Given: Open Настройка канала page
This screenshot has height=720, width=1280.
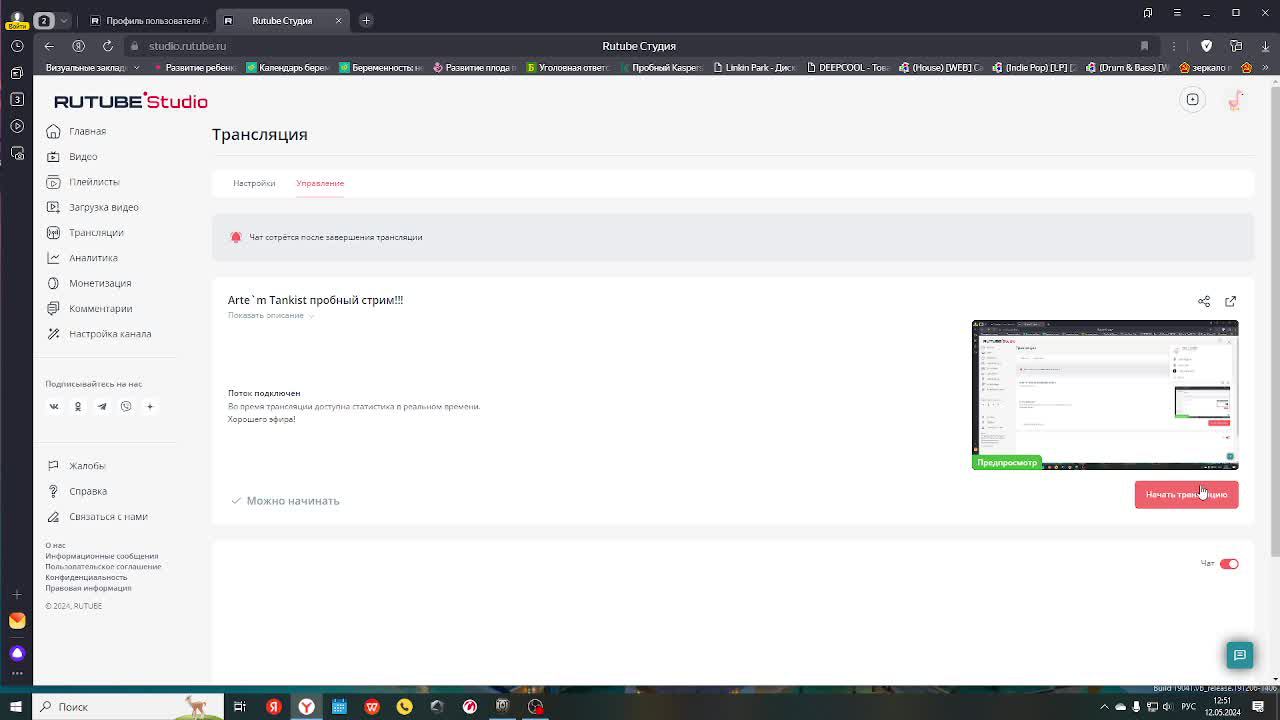Looking at the screenshot, I should pyautogui.click(x=99, y=334).
